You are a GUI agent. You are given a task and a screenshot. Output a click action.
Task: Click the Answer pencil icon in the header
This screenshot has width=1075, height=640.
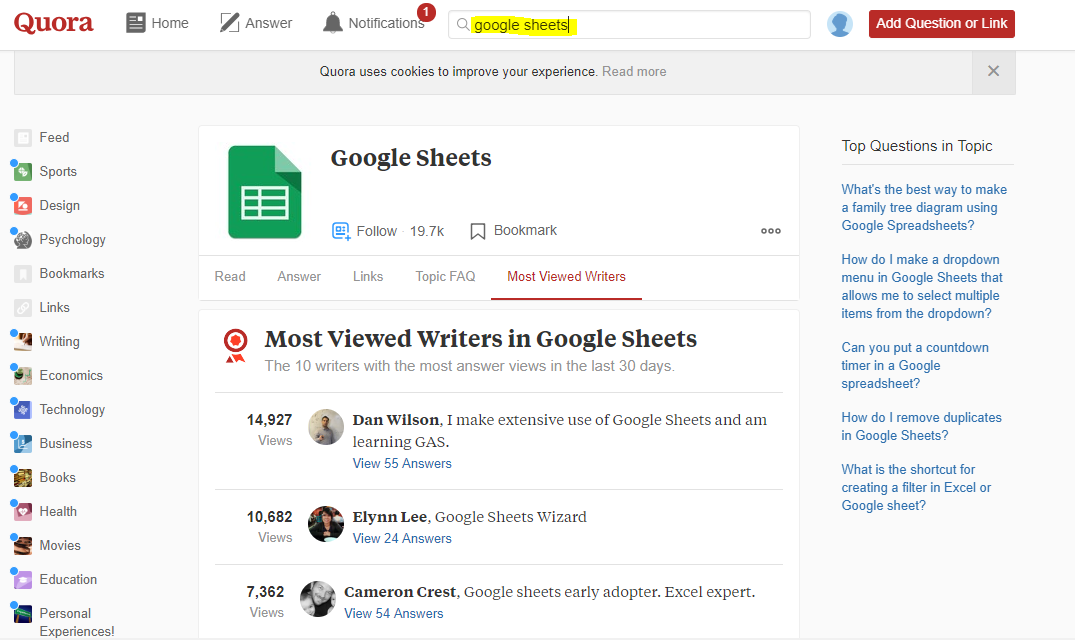[x=229, y=23]
